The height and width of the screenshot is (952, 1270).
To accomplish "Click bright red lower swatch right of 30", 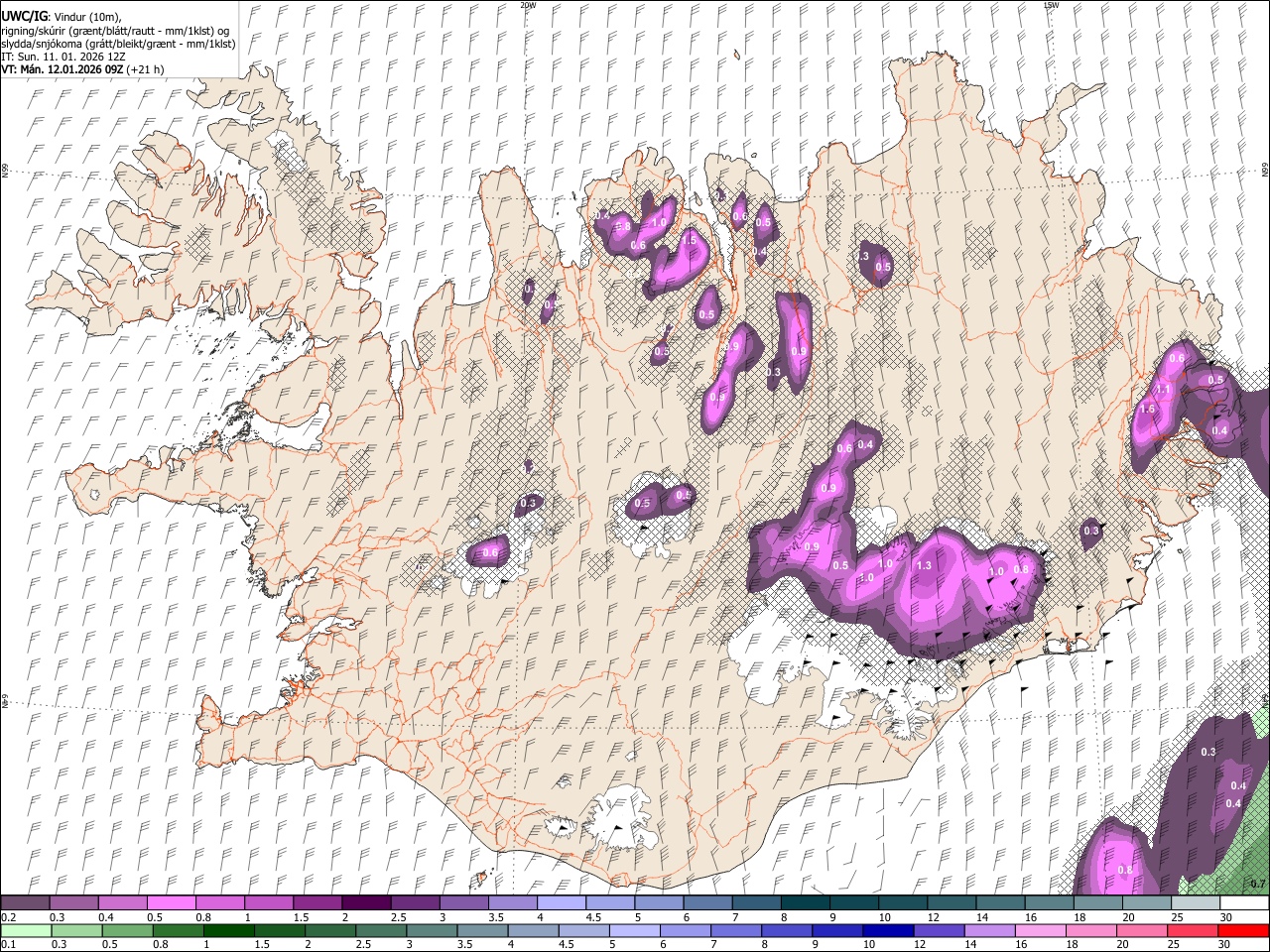I will [x=1244, y=930].
